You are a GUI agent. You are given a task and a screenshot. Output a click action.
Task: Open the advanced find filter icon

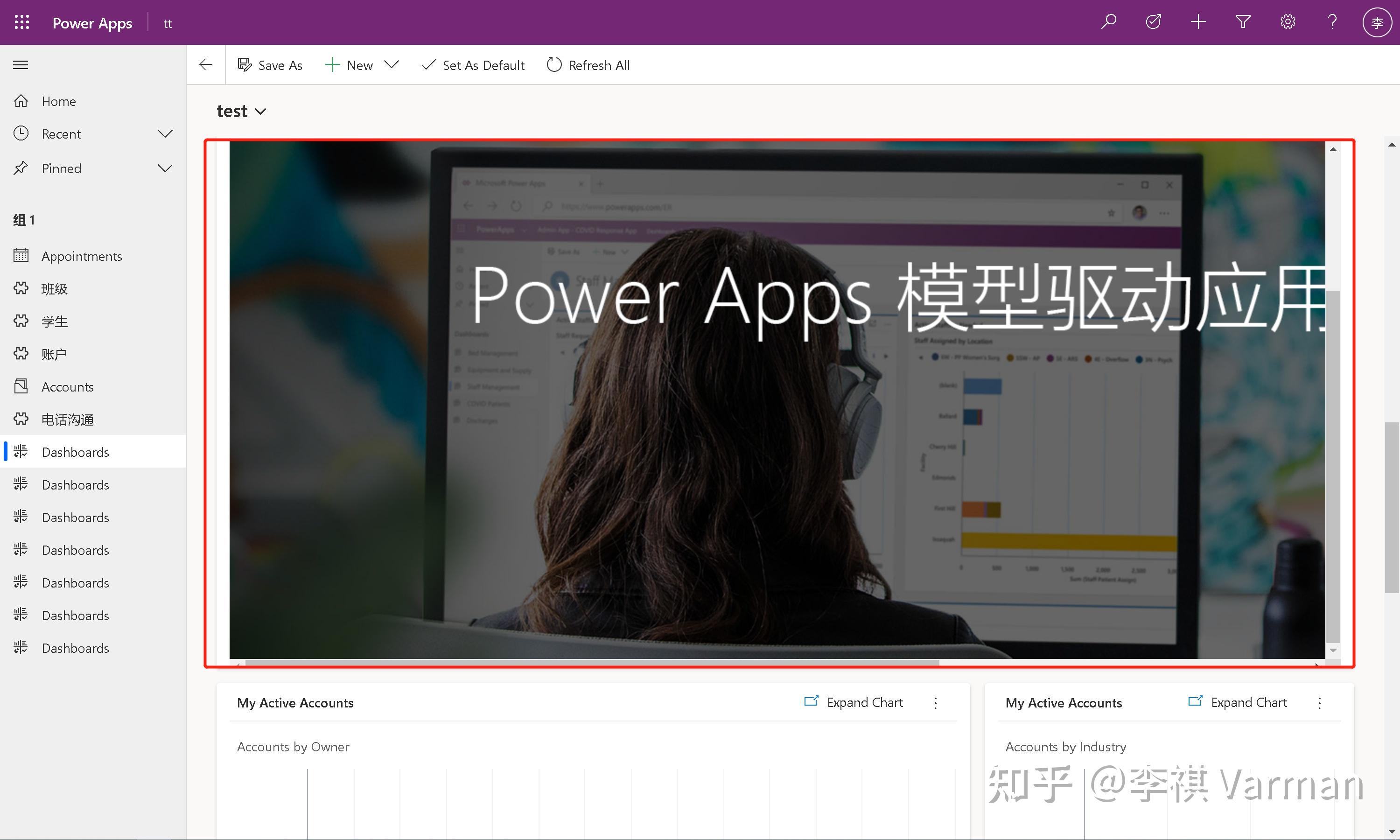click(1243, 22)
